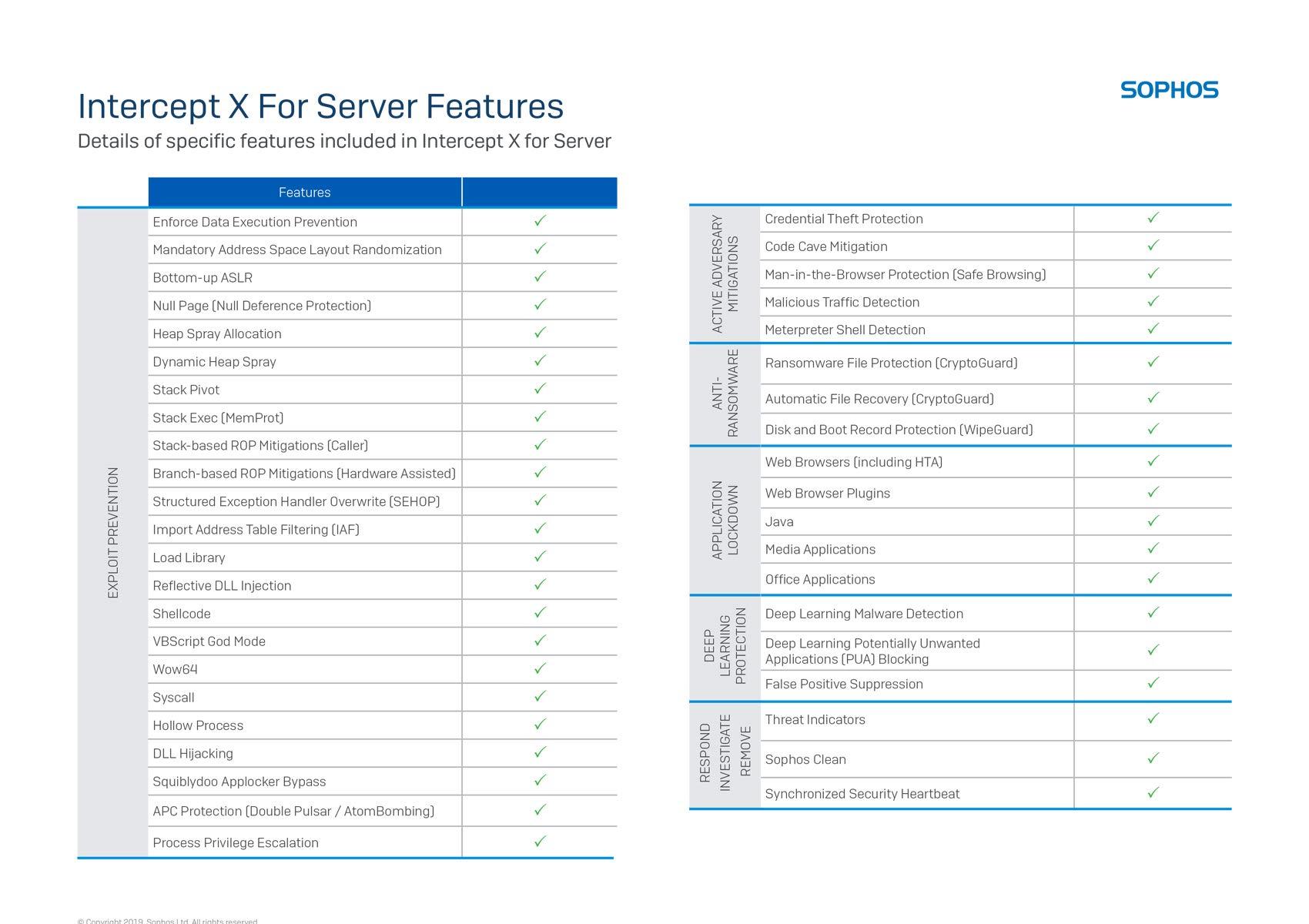Select the Features column header
The height and width of the screenshot is (924, 1309).
coord(305,192)
